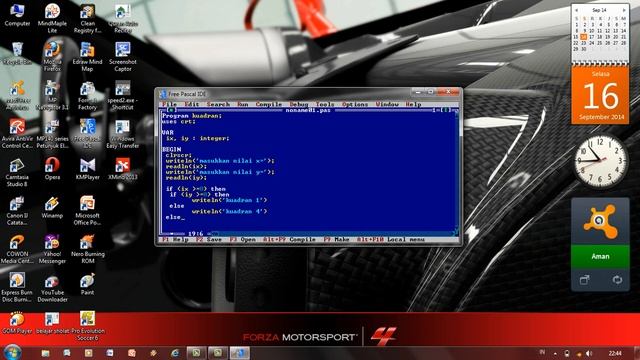The image size is (640, 360).
Task: Click F2 Save in the status line
Action: 209,240
